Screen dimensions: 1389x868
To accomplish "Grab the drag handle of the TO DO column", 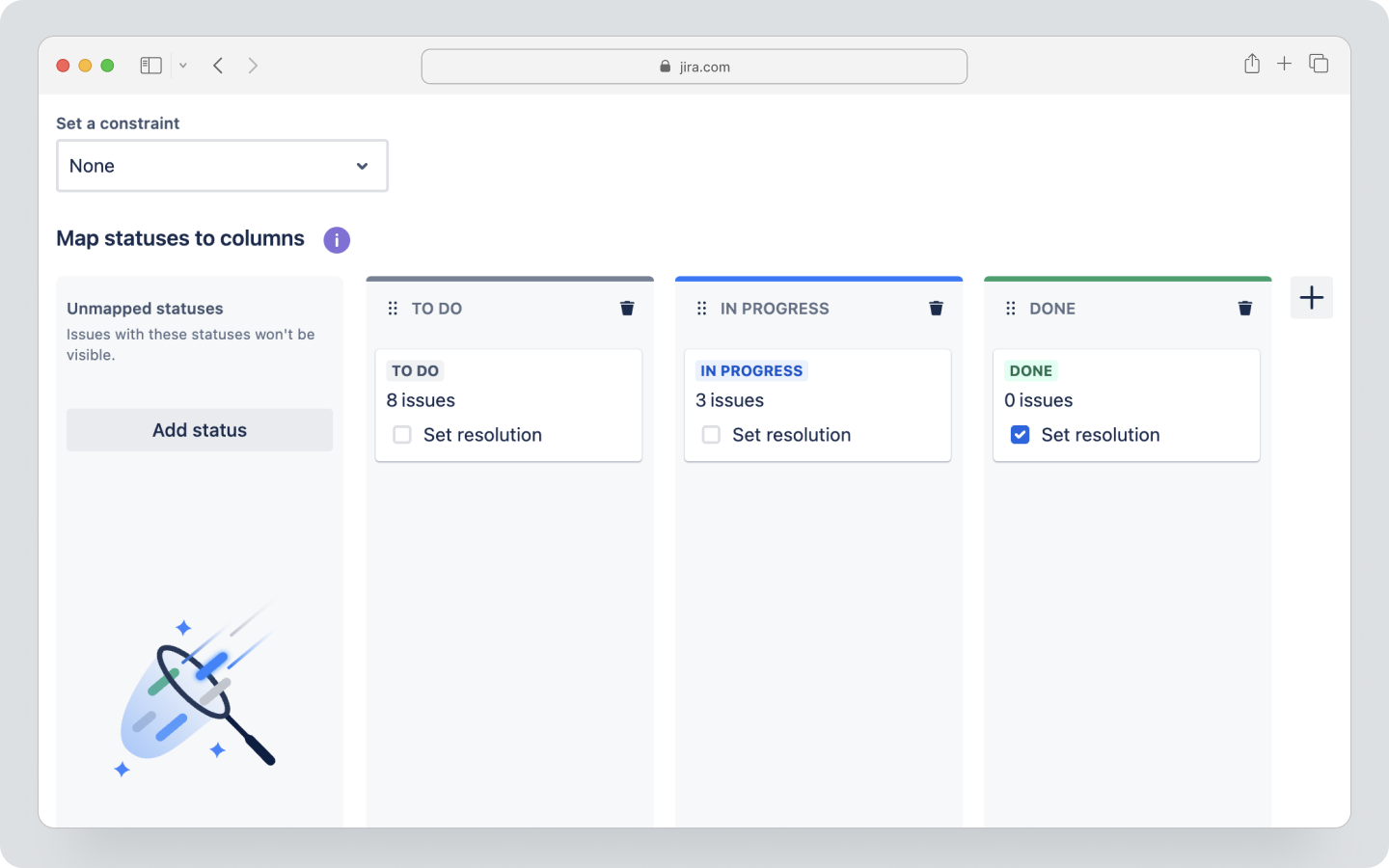I will (x=393, y=308).
